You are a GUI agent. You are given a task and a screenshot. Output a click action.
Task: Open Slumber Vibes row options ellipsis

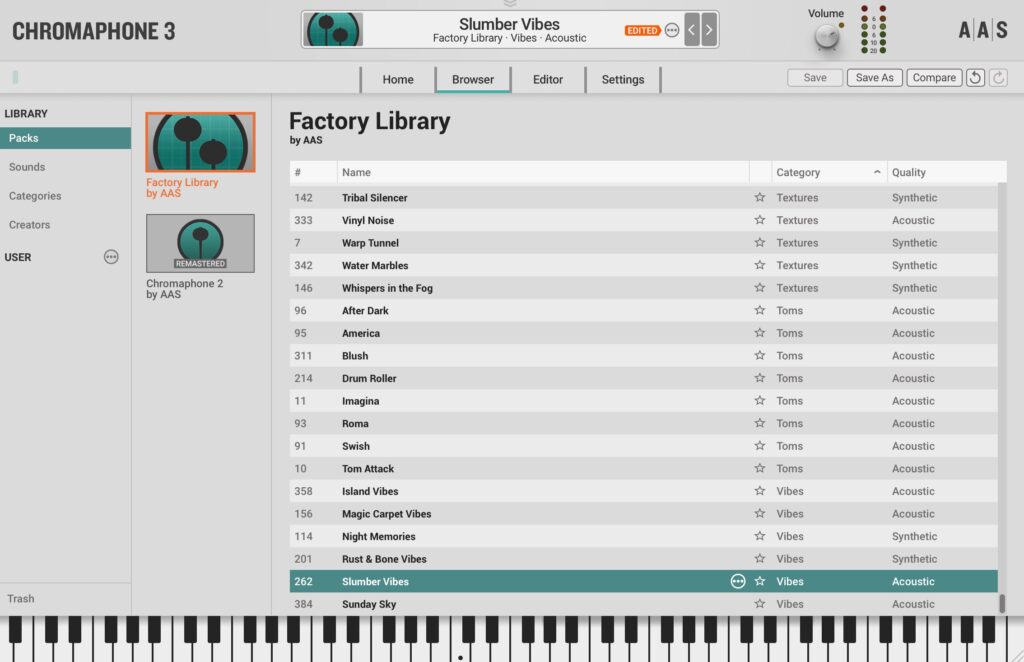click(738, 581)
